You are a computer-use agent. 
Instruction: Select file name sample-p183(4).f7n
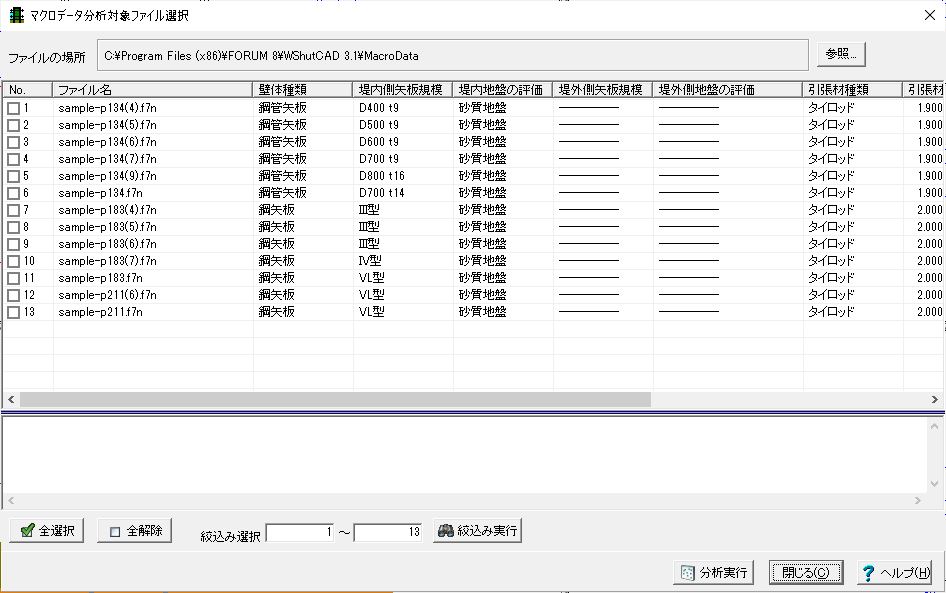pos(107,210)
